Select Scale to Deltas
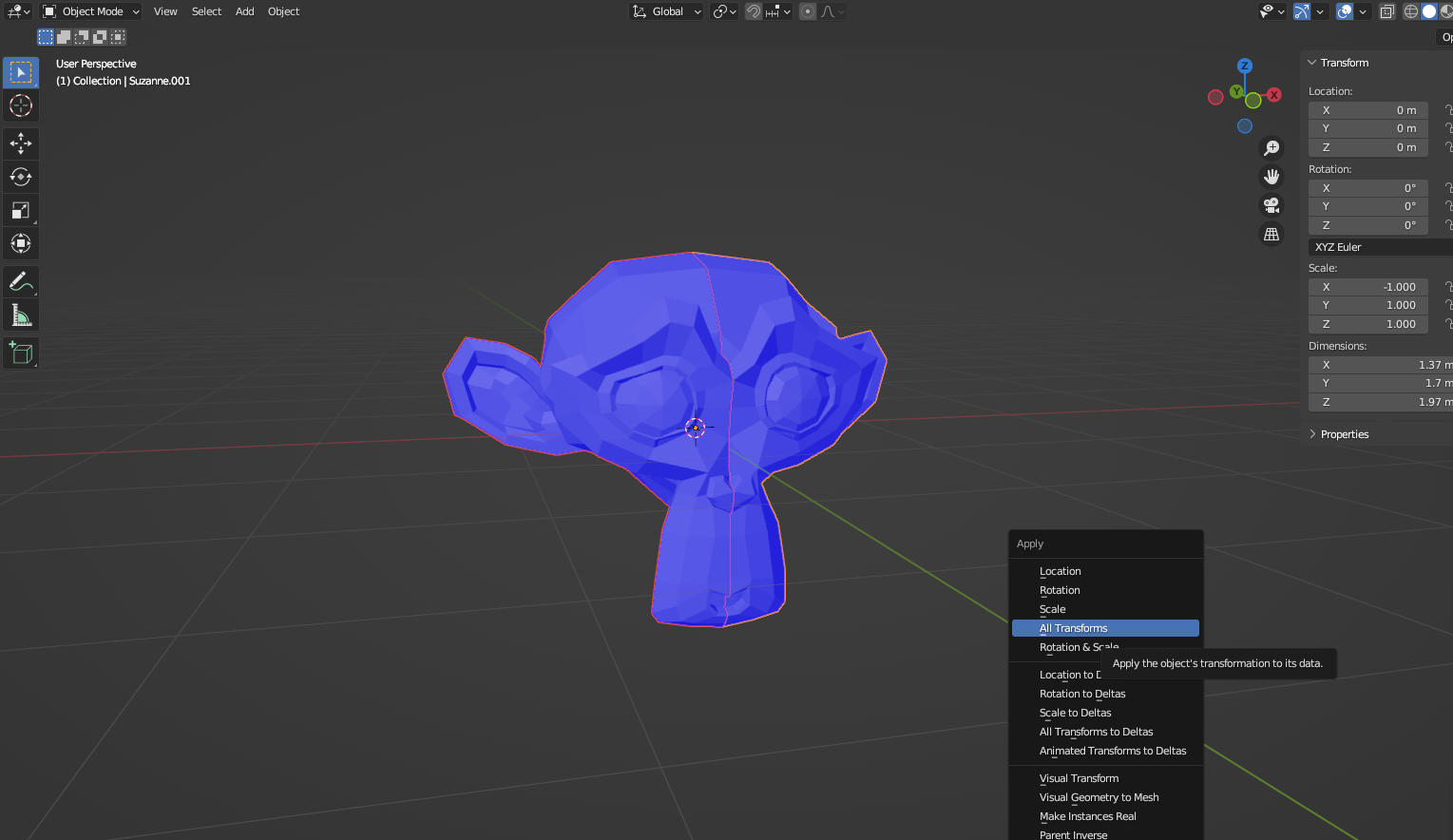 (x=1105, y=713)
